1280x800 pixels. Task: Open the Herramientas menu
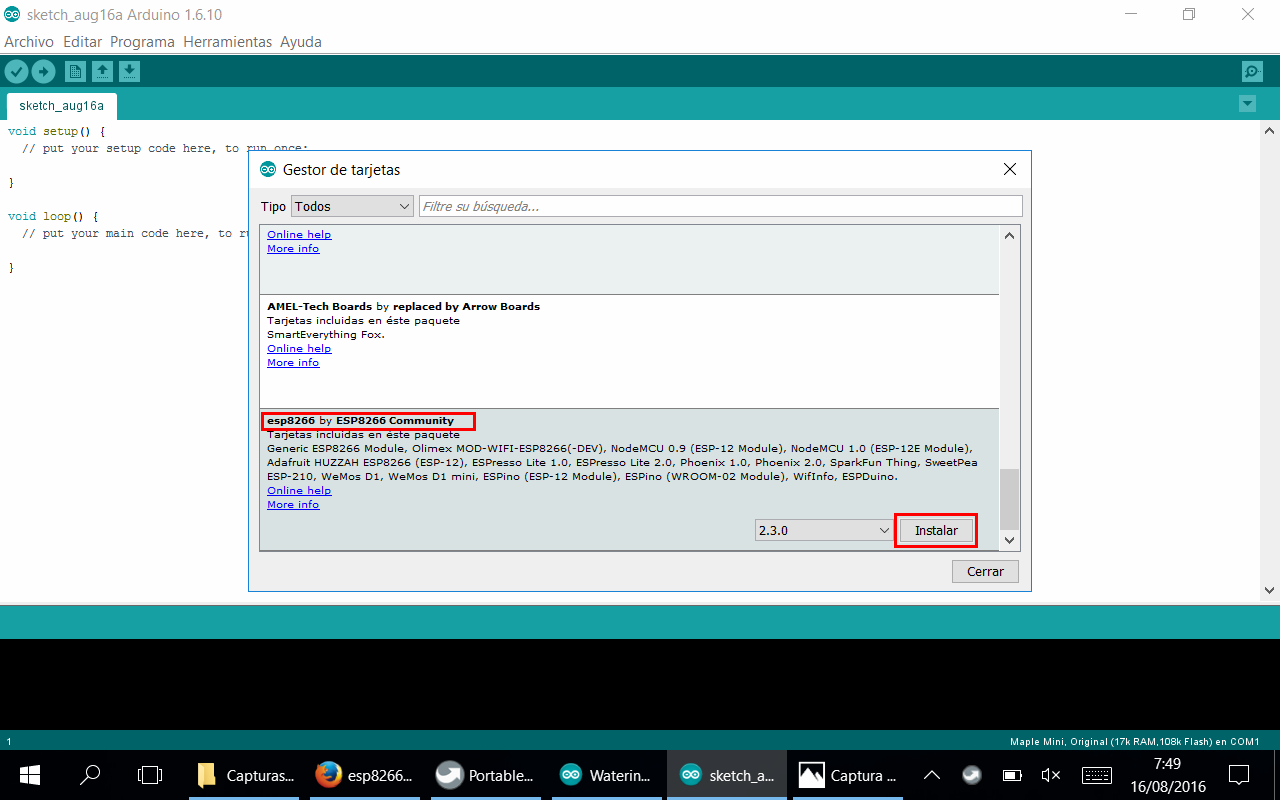[228, 42]
